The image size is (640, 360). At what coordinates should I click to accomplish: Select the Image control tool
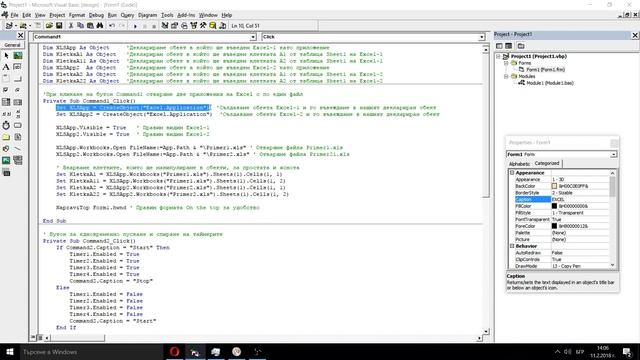pyautogui.click(x=6, y=160)
